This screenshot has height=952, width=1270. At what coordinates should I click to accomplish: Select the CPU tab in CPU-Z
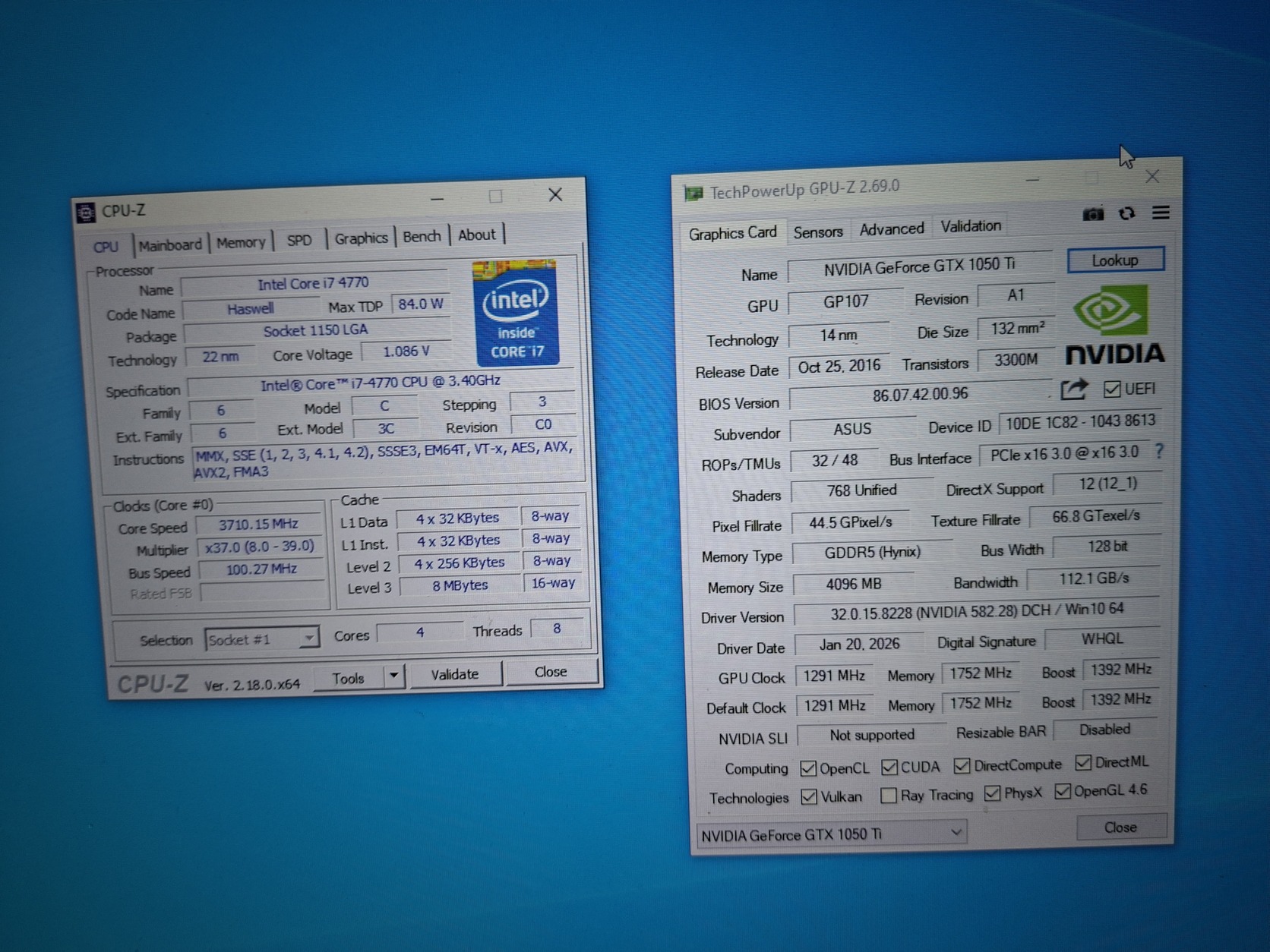106,247
